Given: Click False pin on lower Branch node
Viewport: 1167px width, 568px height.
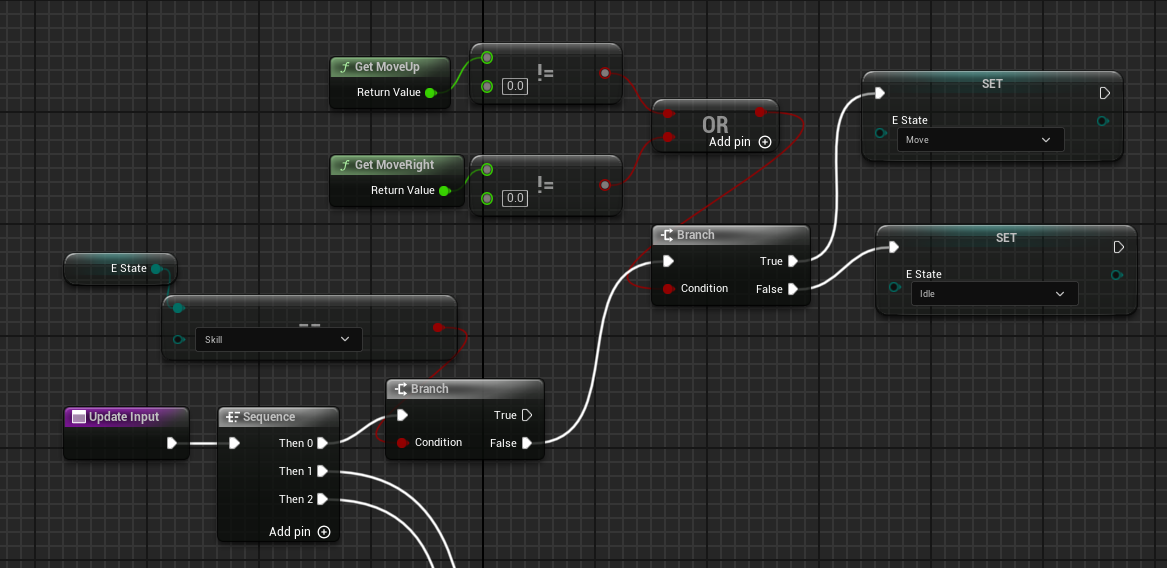Looking at the screenshot, I should (x=527, y=443).
